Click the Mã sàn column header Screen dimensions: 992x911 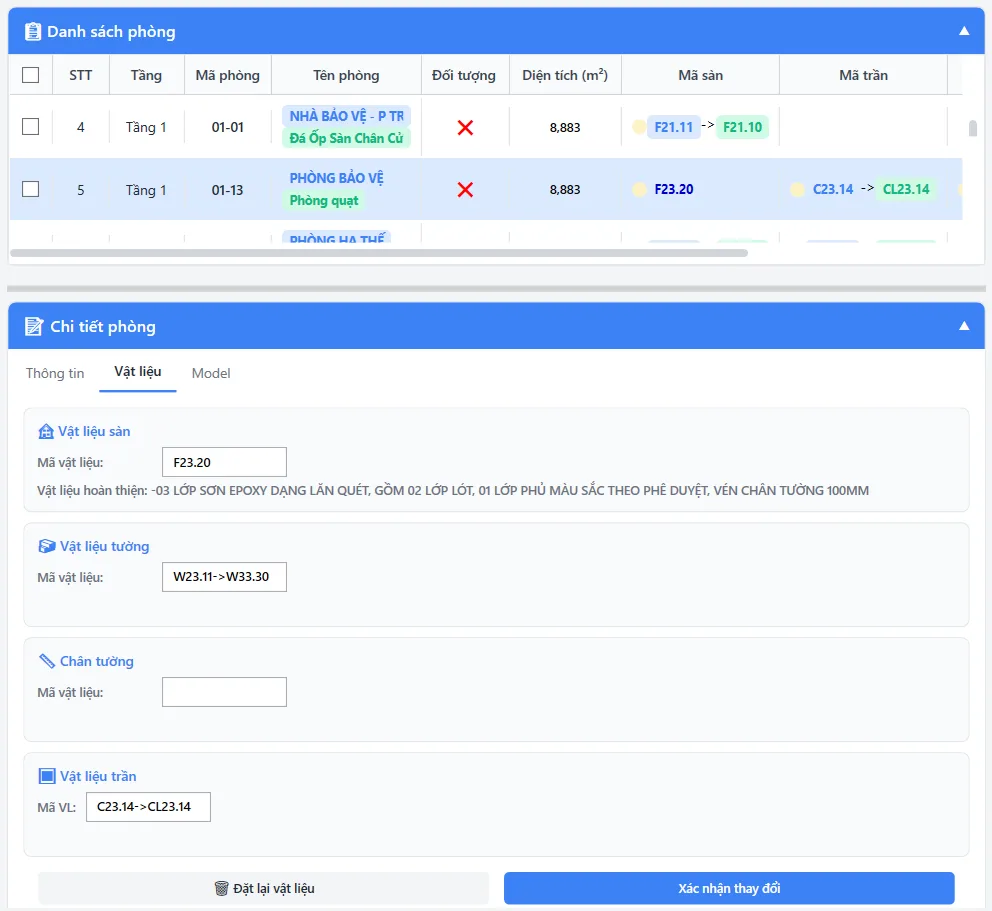click(700, 75)
